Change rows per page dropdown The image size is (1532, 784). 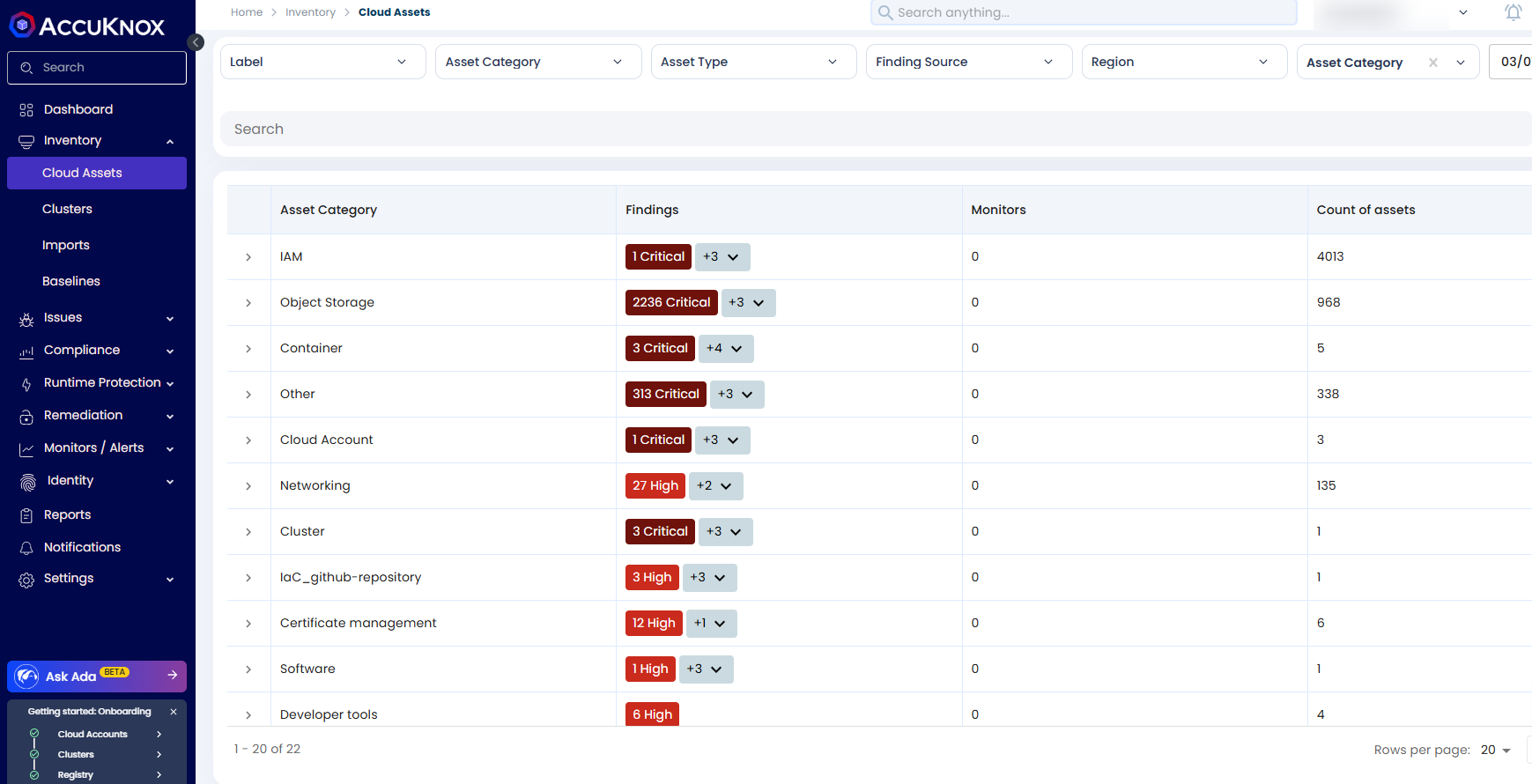[x=1496, y=750]
